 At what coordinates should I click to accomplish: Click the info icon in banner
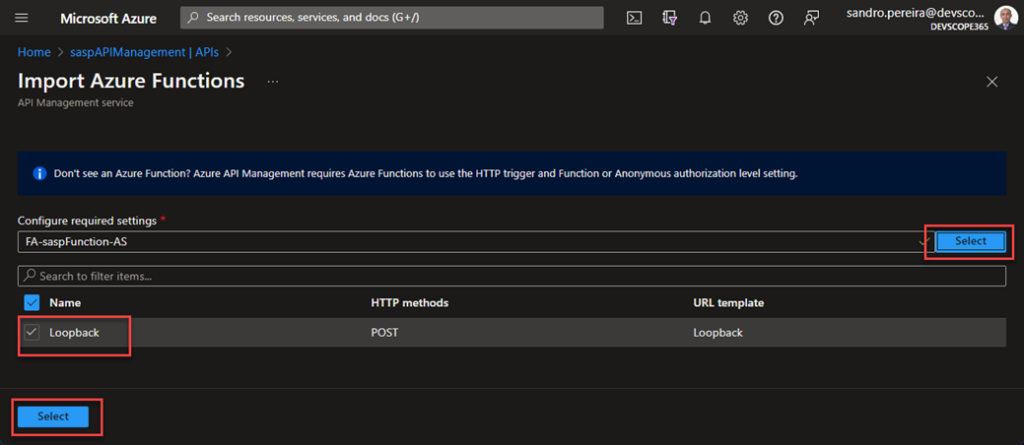click(x=40, y=173)
